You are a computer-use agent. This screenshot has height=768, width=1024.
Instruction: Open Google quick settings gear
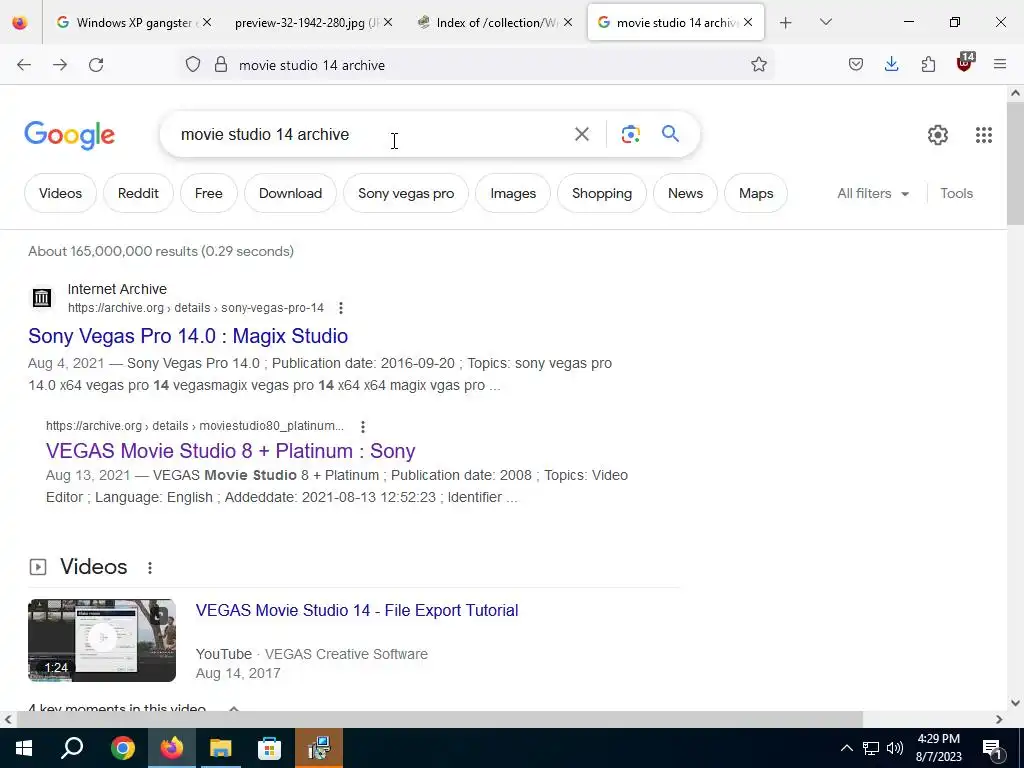pyautogui.click(x=938, y=135)
